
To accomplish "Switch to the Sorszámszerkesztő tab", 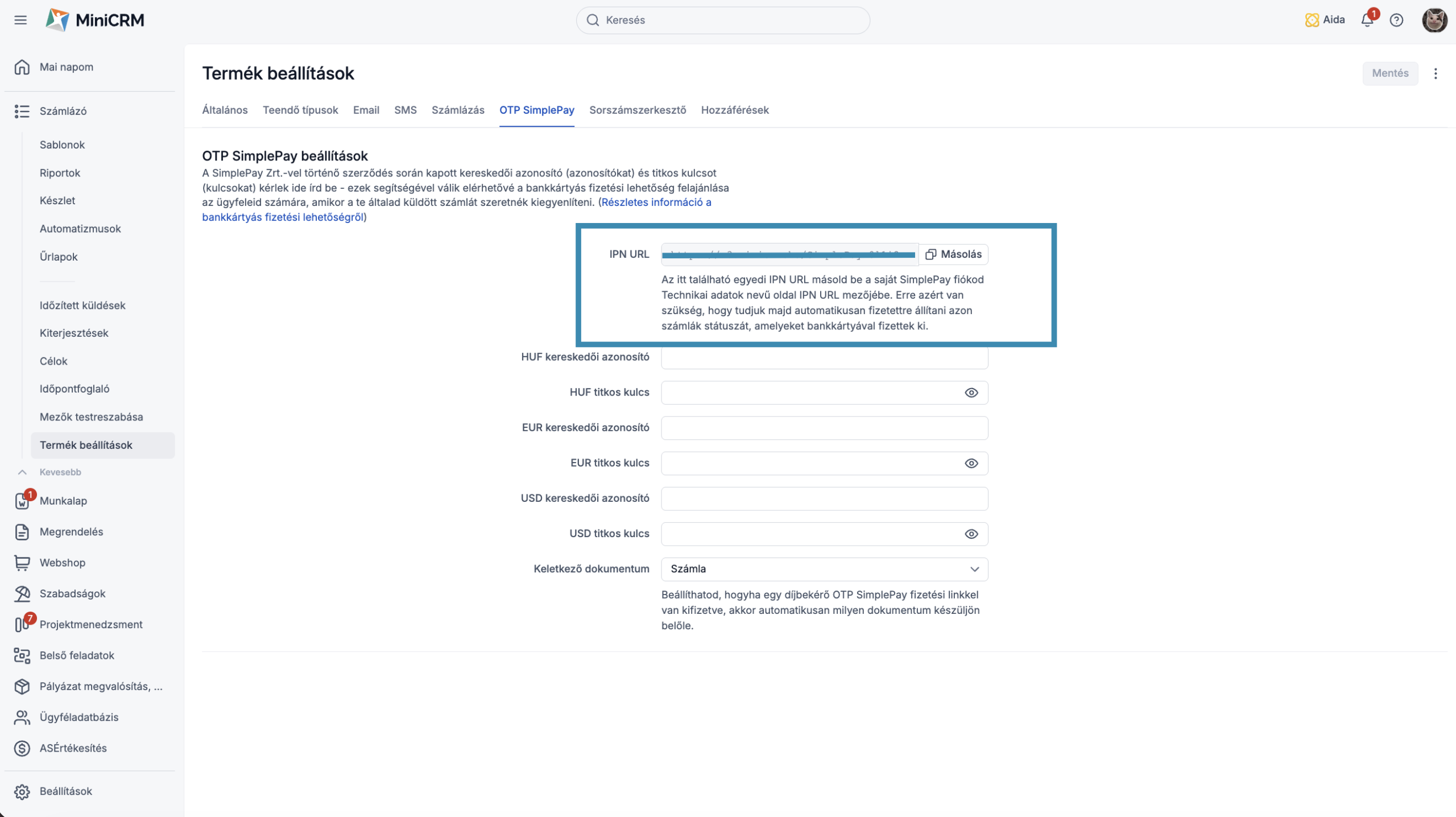I will [638, 110].
